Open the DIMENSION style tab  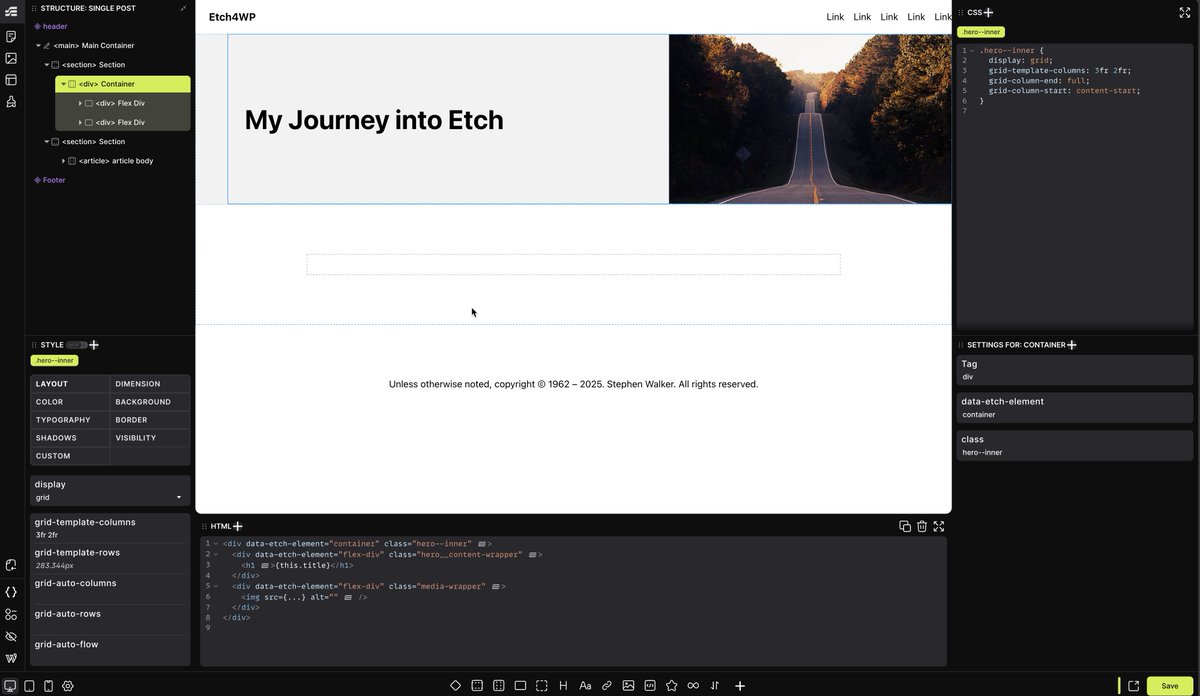[x=150, y=384]
